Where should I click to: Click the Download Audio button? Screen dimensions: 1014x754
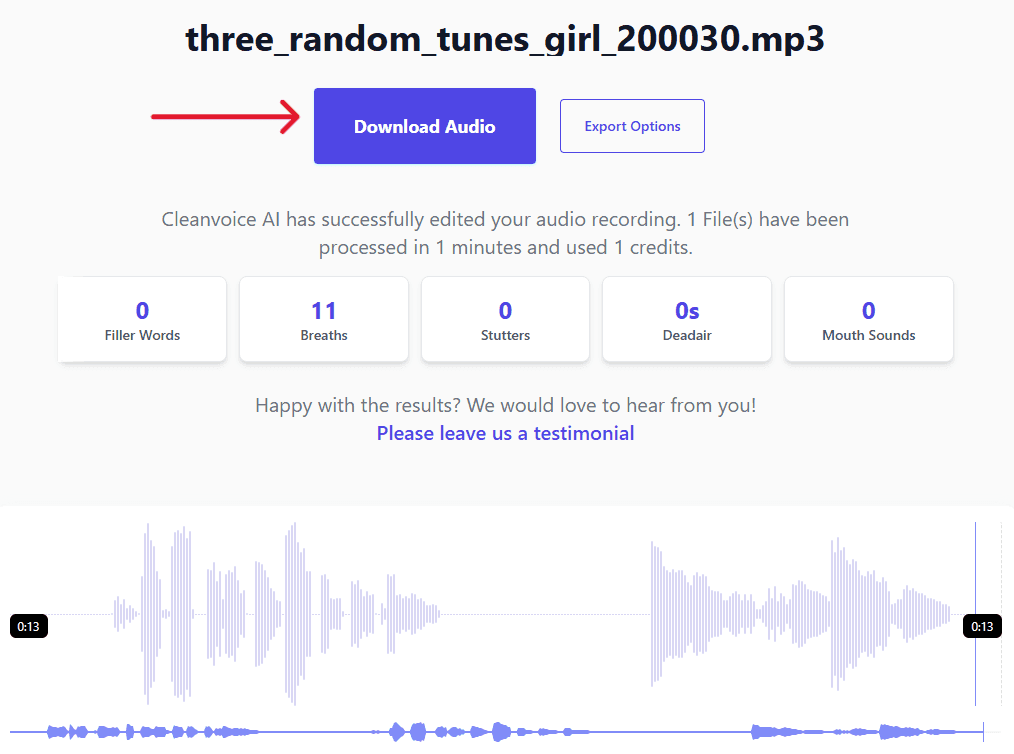pos(424,126)
